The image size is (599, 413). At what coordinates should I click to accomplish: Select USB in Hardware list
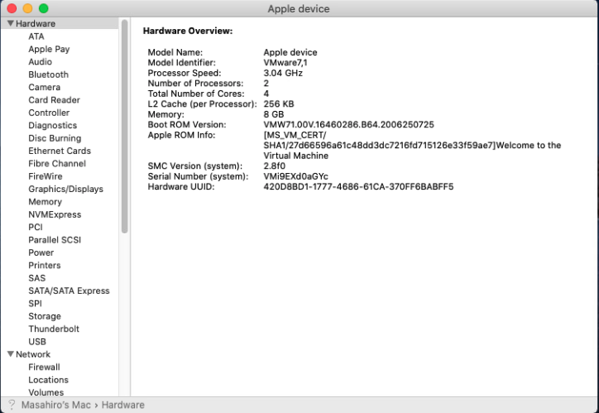(37, 342)
